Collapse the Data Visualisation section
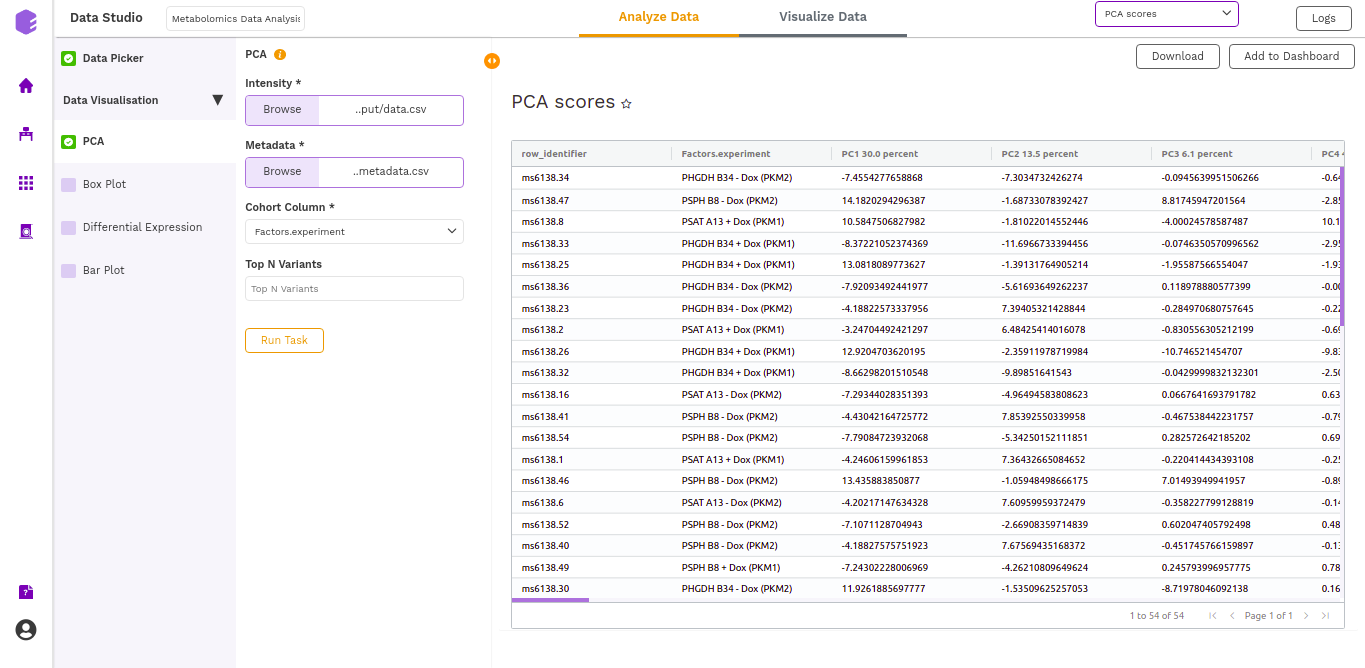The image size is (1365, 668). click(x=217, y=100)
